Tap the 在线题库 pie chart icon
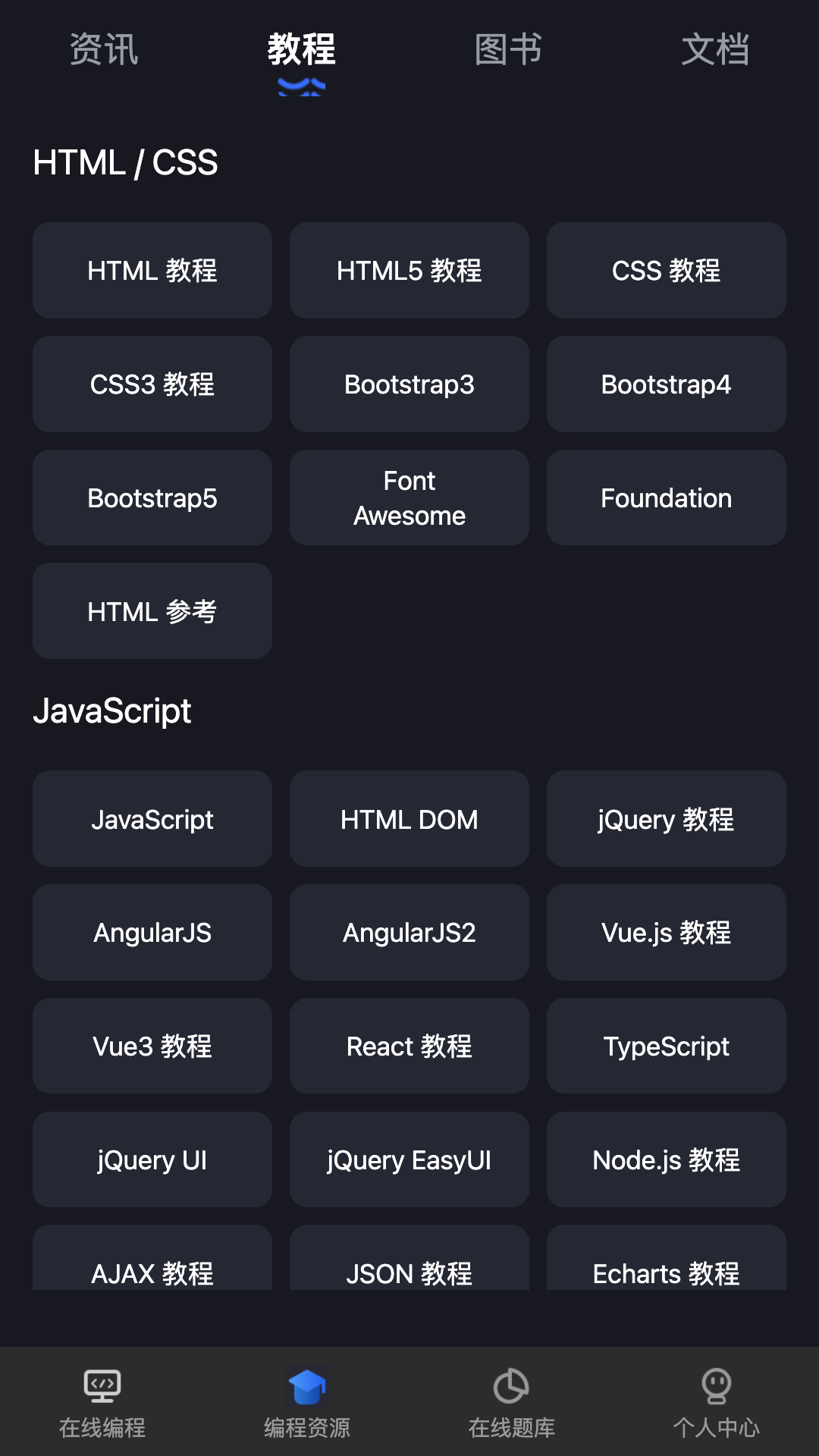 pos(511,1385)
